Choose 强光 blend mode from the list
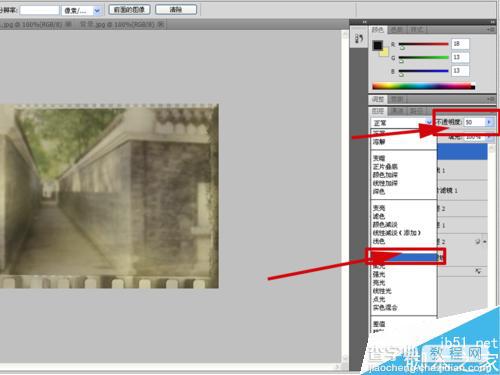This screenshot has height=375, width=500. pos(379,274)
